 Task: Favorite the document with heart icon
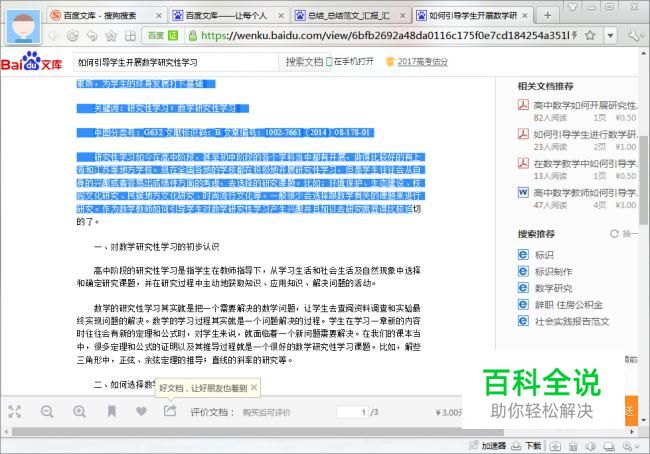click(141, 411)
